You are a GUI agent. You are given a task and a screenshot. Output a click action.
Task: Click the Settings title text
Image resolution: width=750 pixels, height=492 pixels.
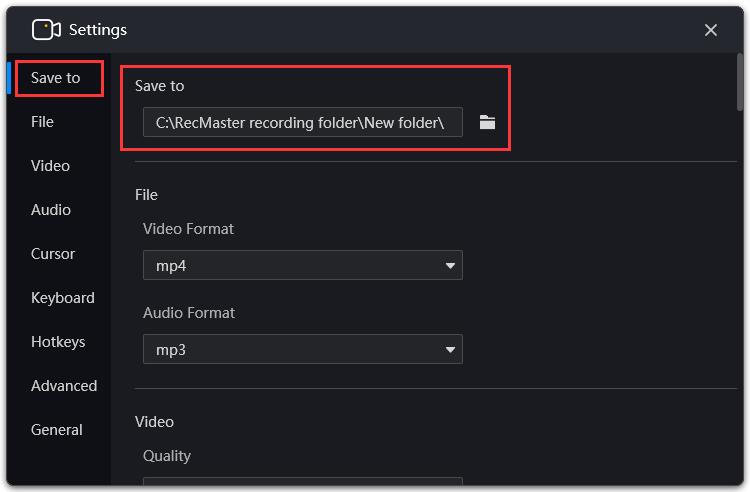(x=98, y=30)
